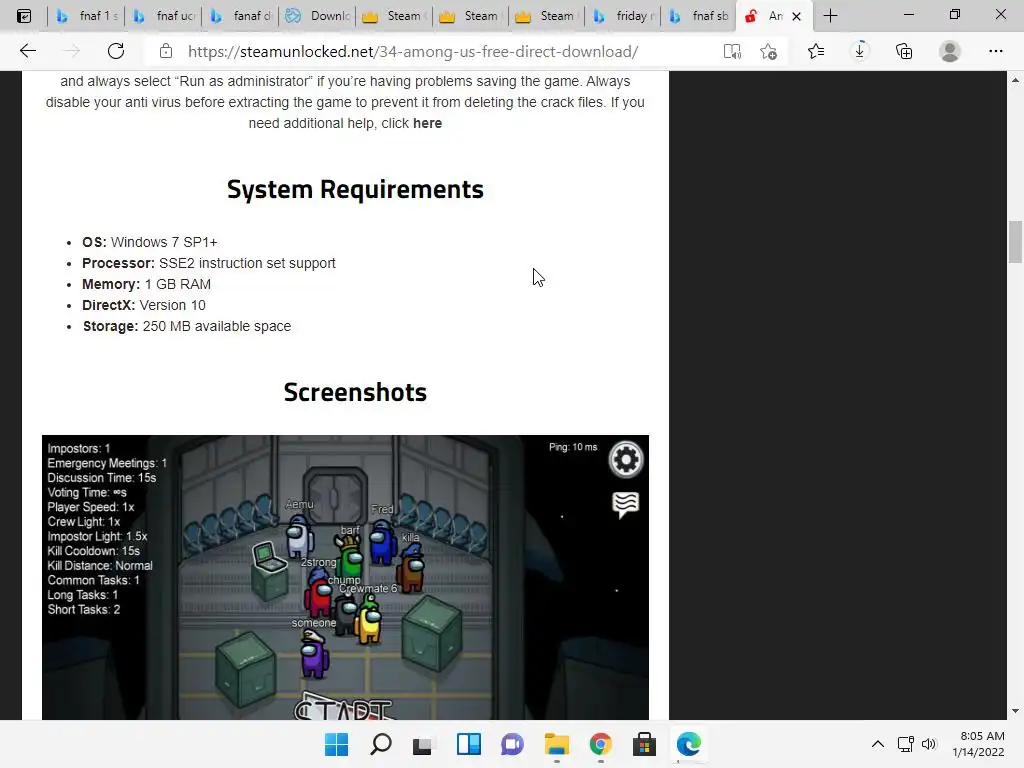Open the tab actions menu icon

point(24,16)
